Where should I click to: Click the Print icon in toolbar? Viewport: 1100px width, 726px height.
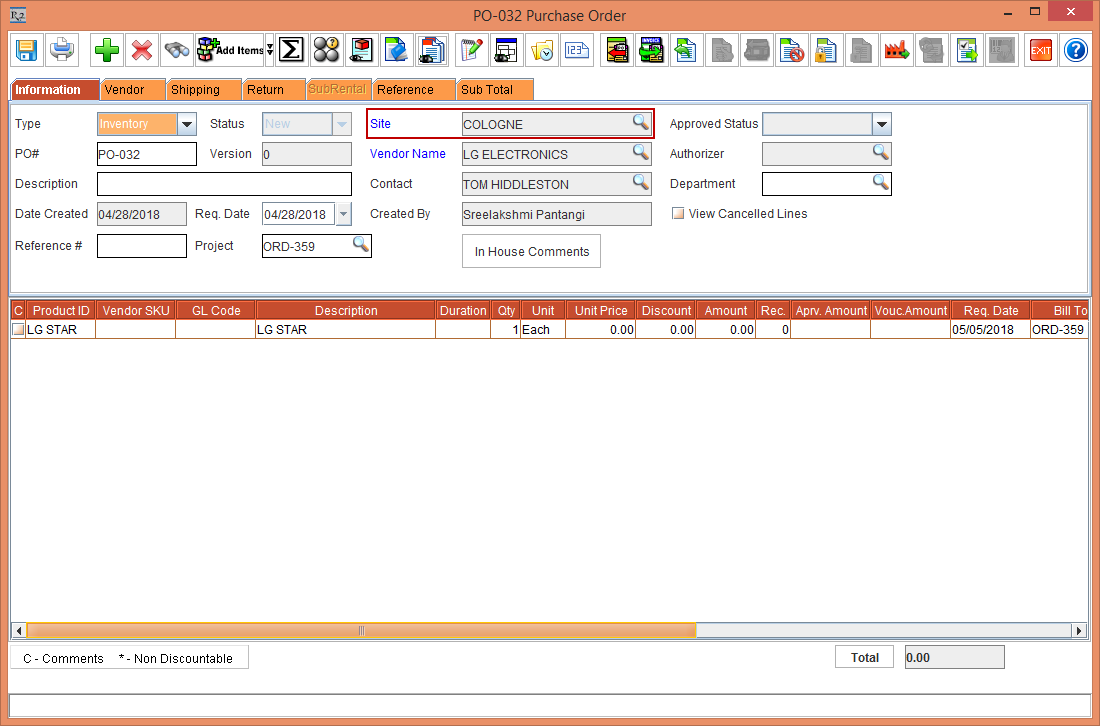tap(63, 49)
